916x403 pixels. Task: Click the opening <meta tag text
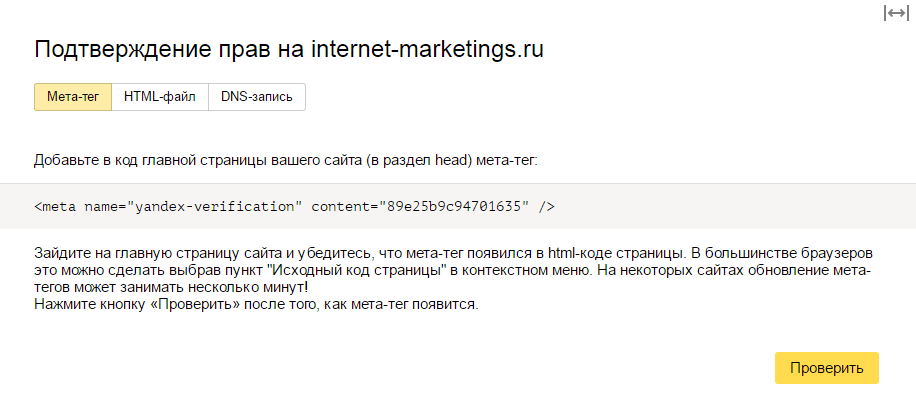click(x=54, y=207)
